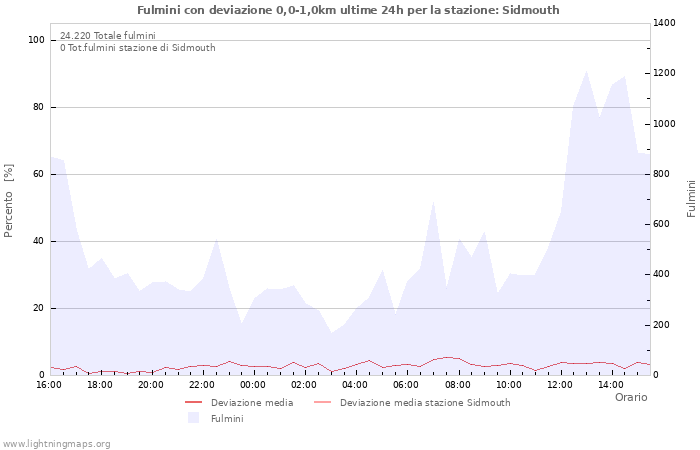Click the 1400 value on right axis

[666, 23]
